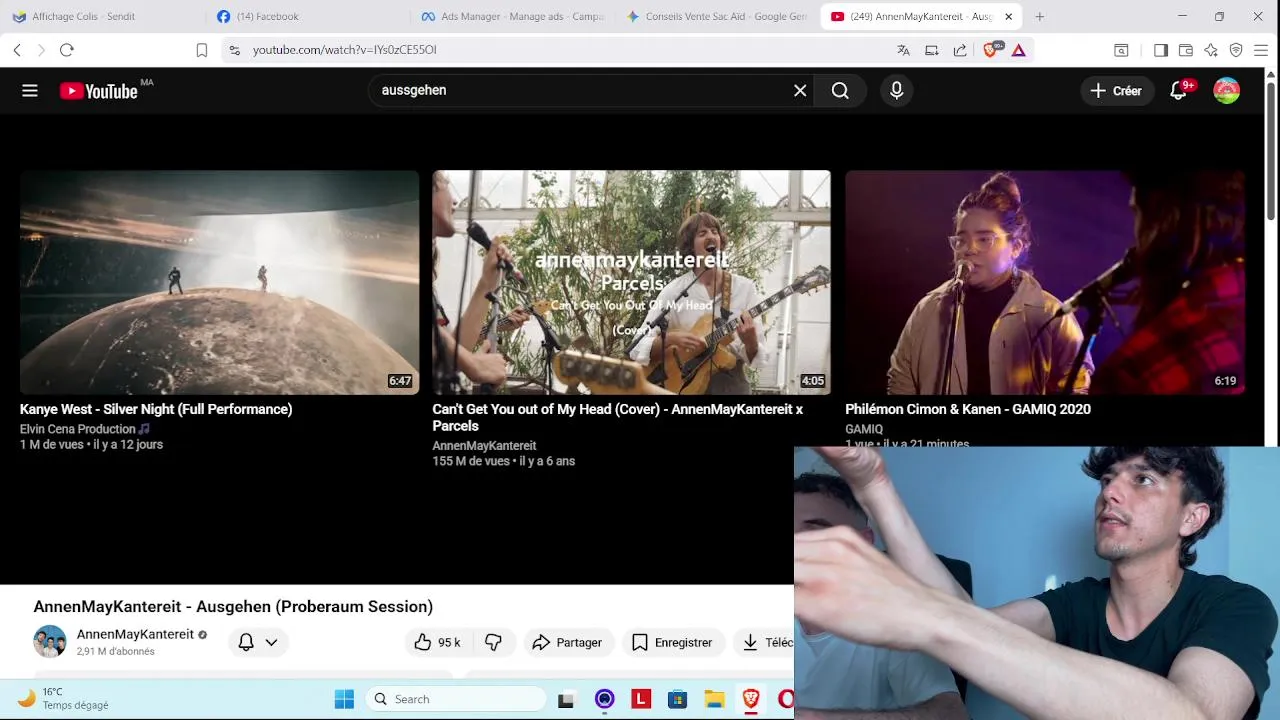Click the taskbar Search box
This screenshot has height=720, width=1280.
coord(456,699)
